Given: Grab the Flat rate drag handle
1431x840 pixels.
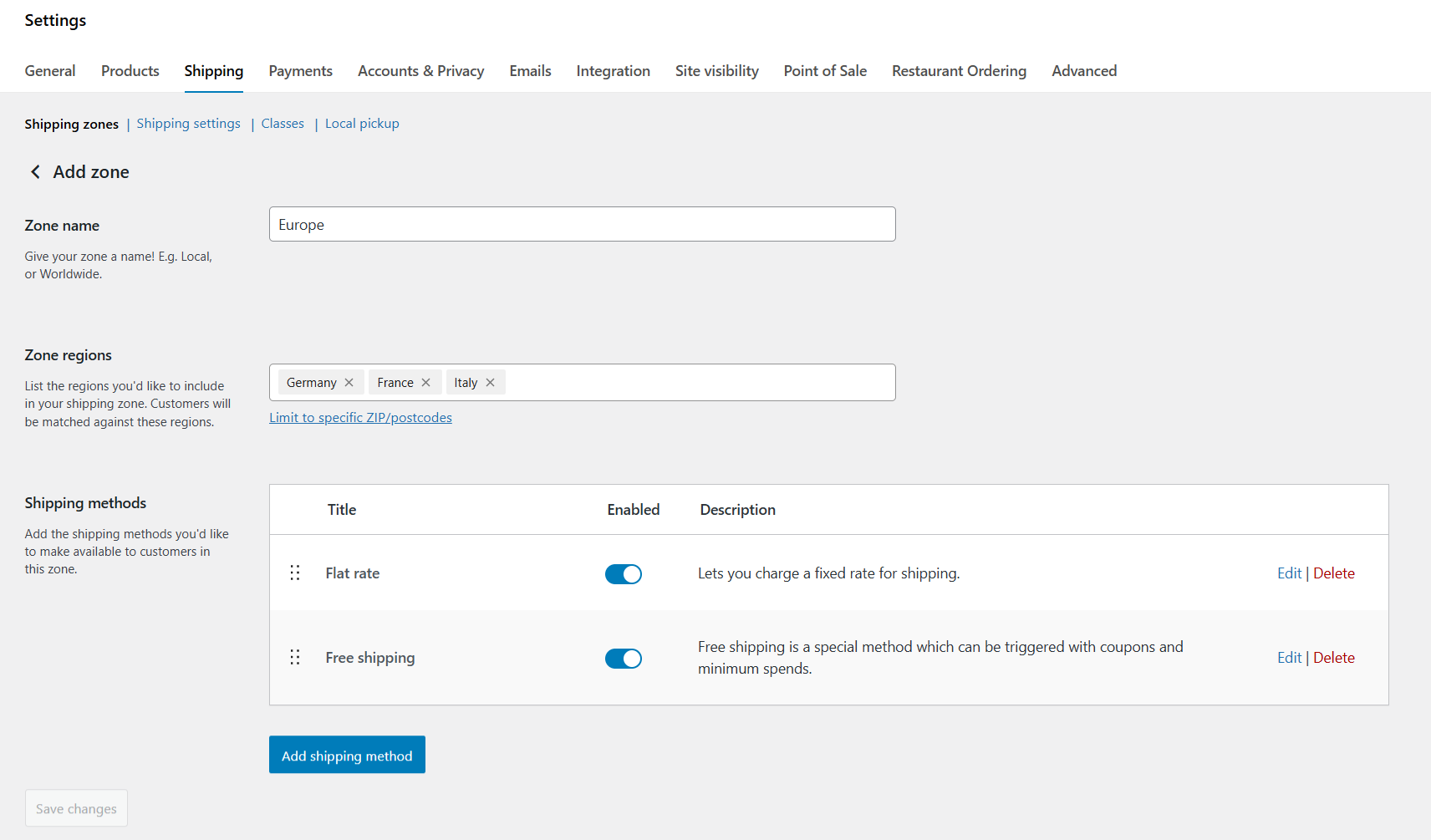Looking at the screenshot, I should tap(295, 573).
